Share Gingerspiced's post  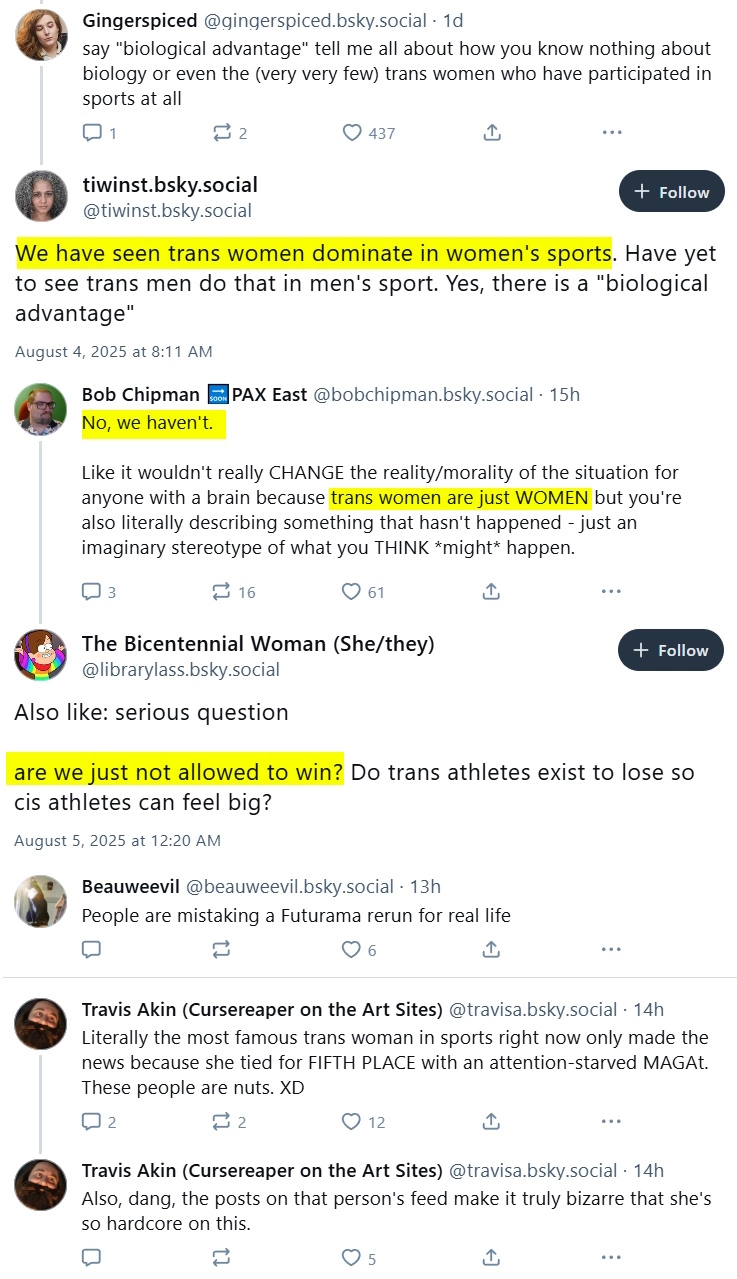tap(491, 132)
